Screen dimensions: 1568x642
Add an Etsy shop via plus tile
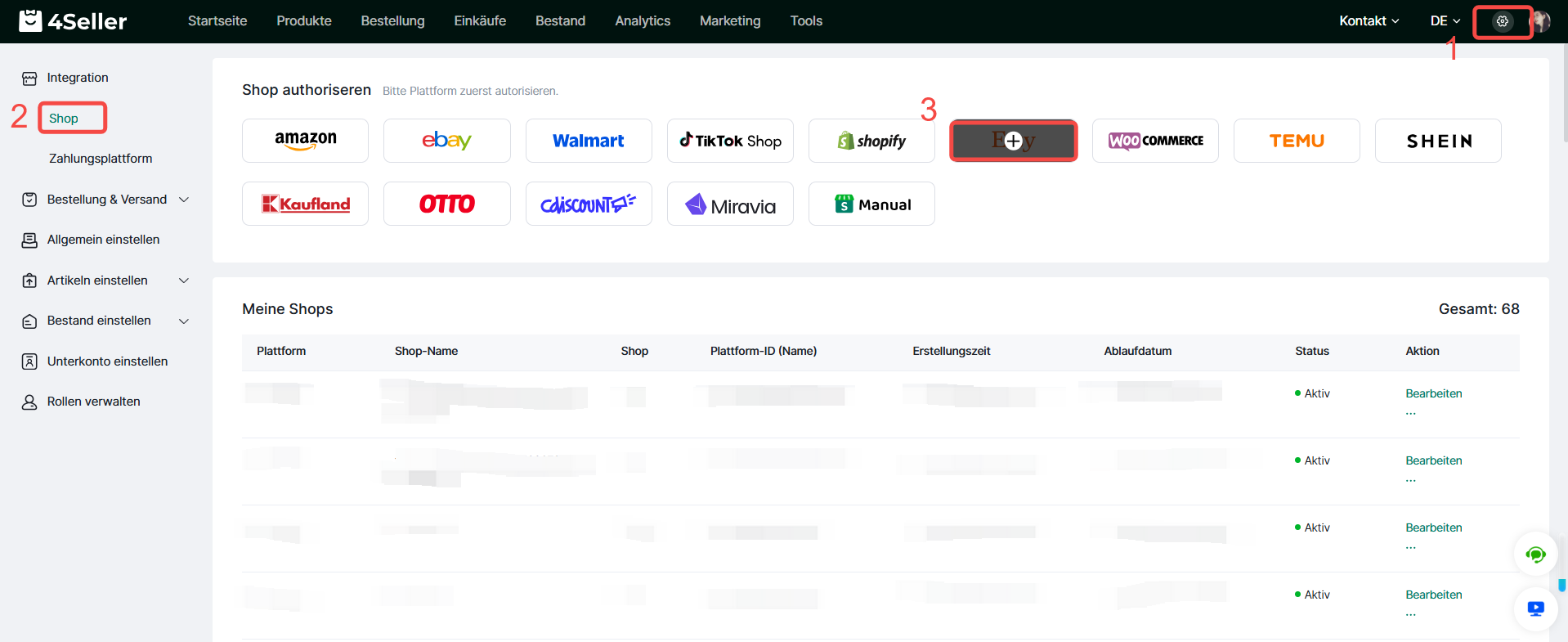click(1013, 141)
